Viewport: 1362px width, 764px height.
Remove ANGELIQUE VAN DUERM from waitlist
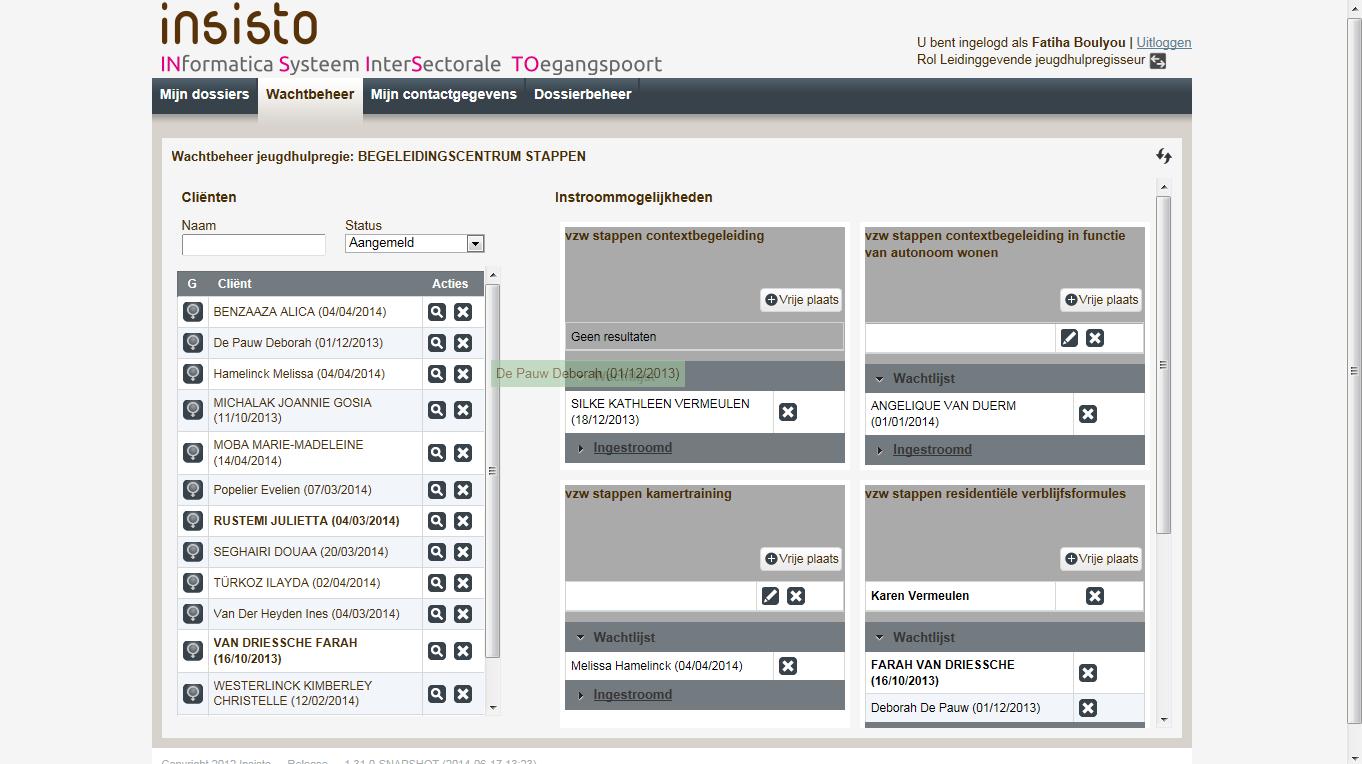click(x=1088, y=414)
